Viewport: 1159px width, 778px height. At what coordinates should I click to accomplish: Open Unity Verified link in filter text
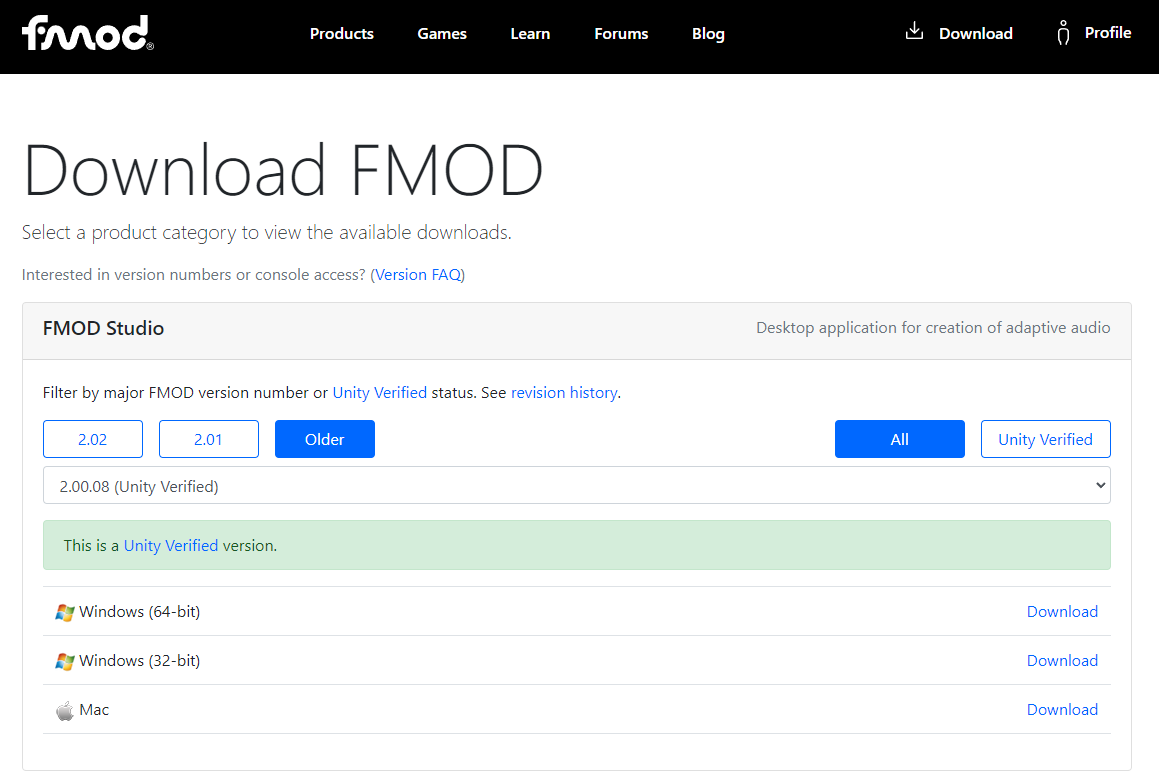[x=380, y=392]
